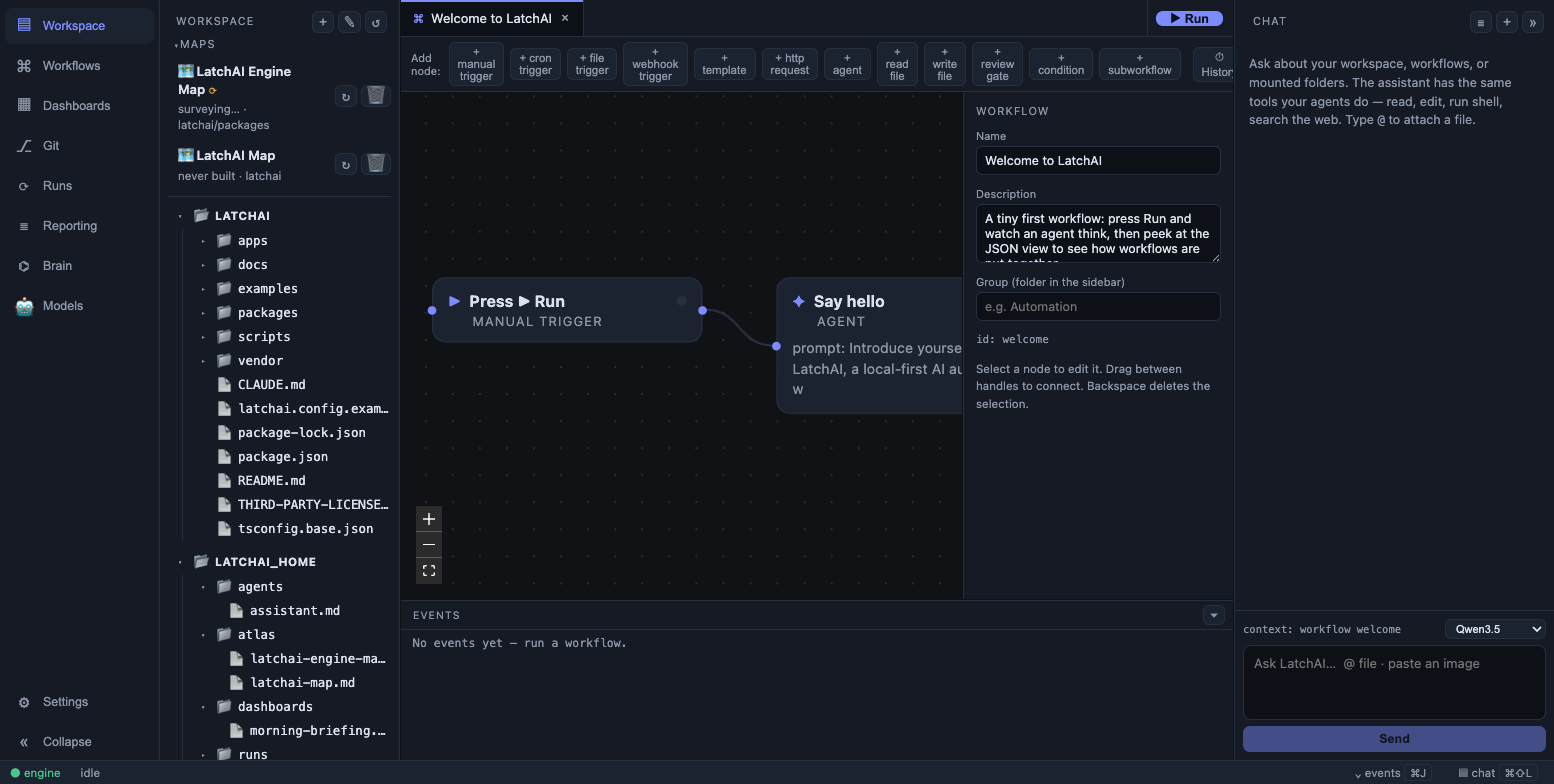Go to the Git section
1554x784 pixels.
(x=79, y=146)
